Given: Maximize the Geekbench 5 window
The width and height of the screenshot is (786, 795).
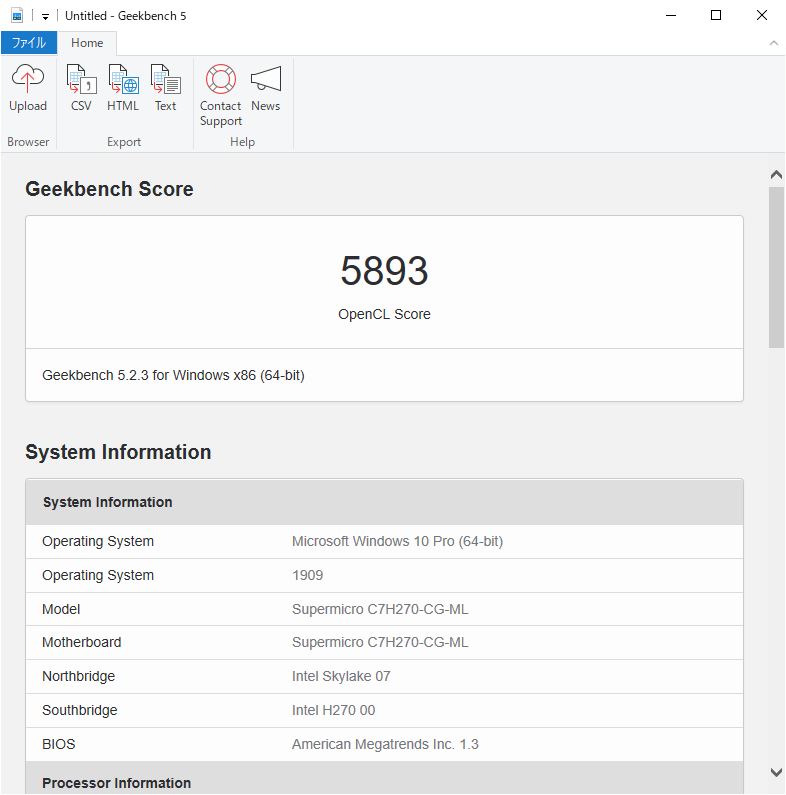Looking at the screenshot, I should pos(716,16).
